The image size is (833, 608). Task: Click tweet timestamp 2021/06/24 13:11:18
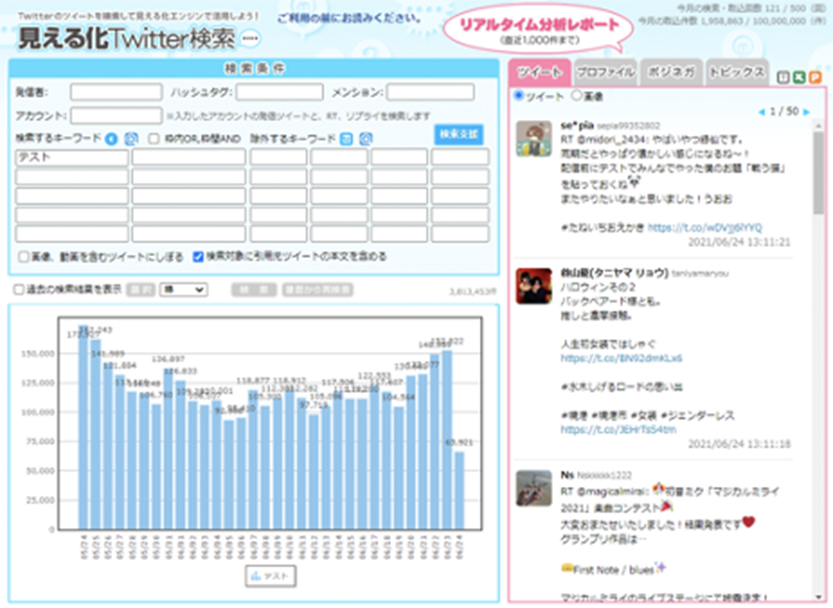(739, 444)
